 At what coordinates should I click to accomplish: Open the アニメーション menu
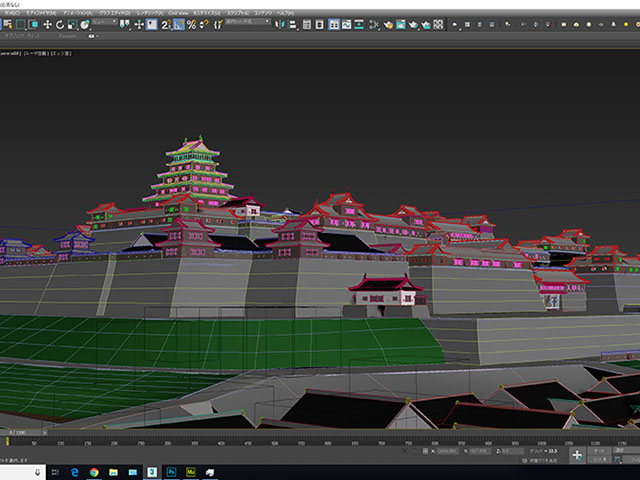pos(77,13)
